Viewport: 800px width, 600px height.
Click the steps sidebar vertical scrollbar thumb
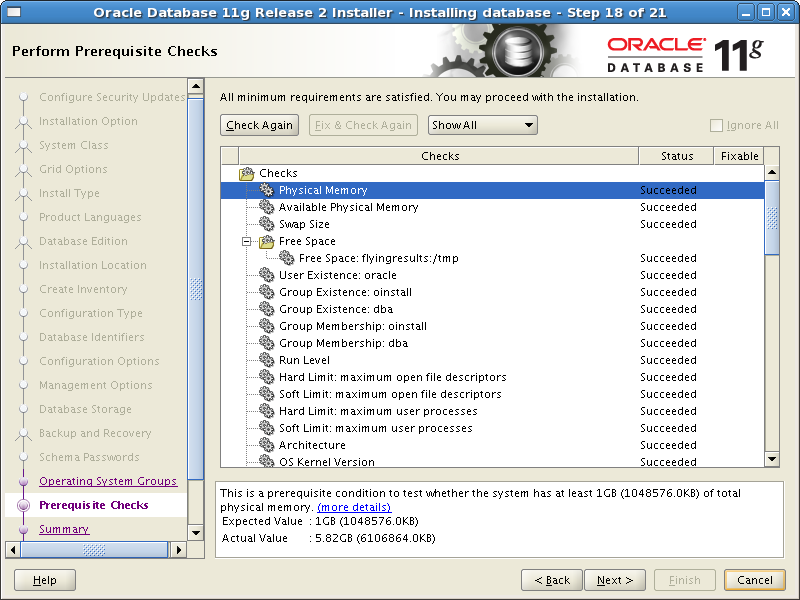pyautogui.click(x=196, y=288)
